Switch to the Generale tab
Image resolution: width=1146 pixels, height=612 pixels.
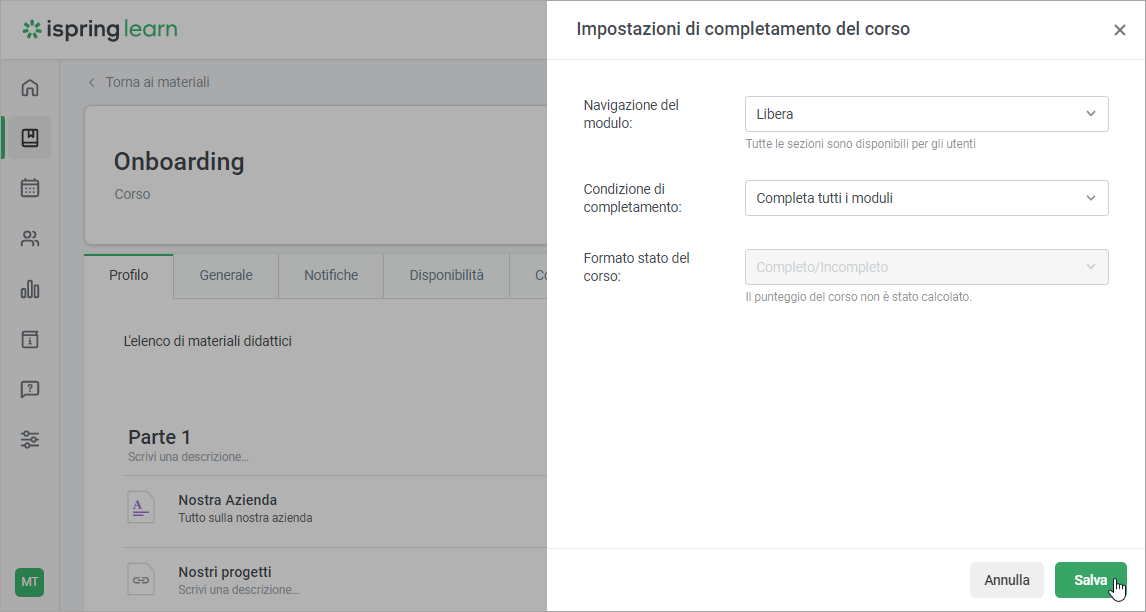(x=226, y=275)
